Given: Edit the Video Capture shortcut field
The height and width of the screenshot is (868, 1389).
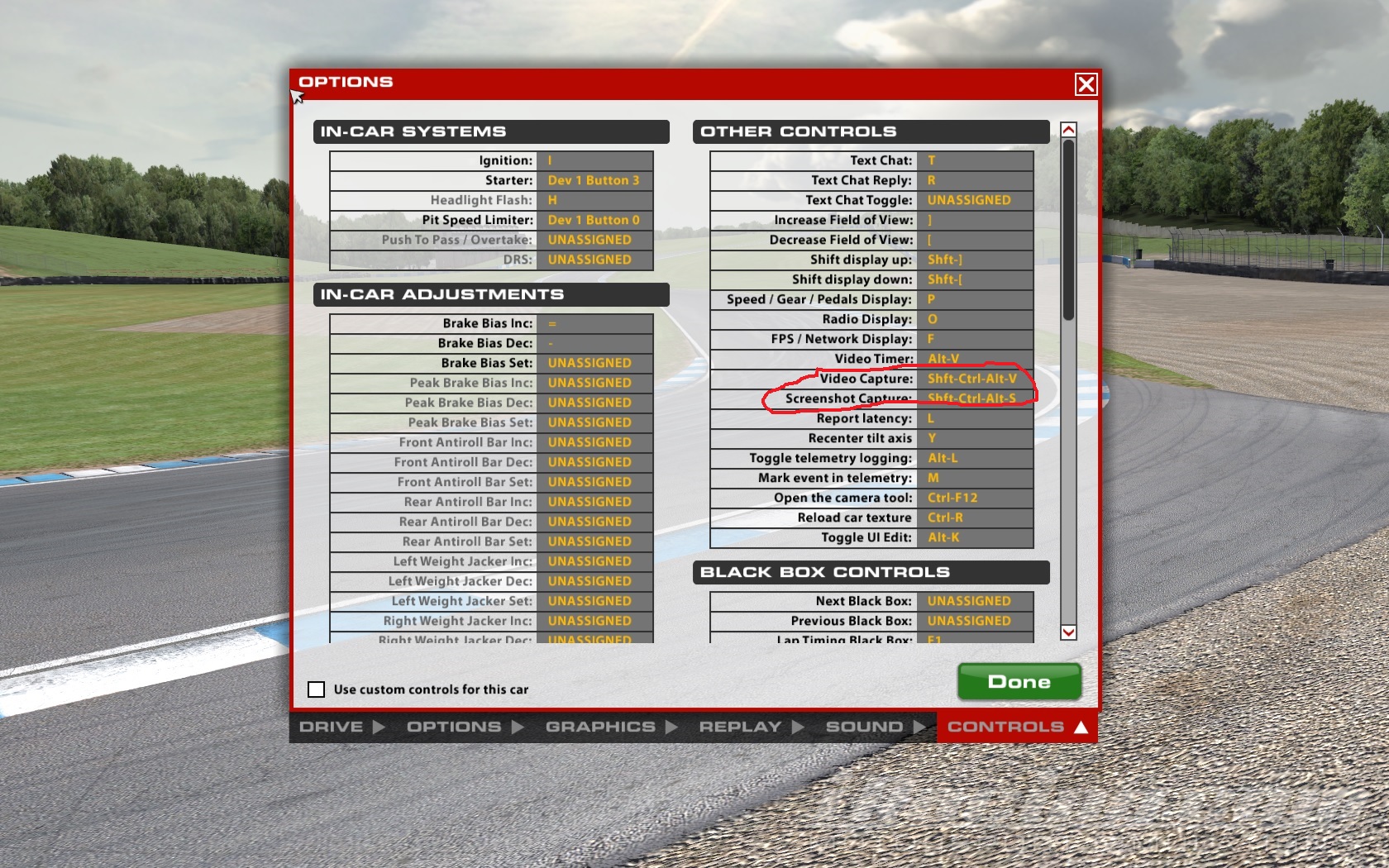Looking at the screenshot, I should pos(975,379).
